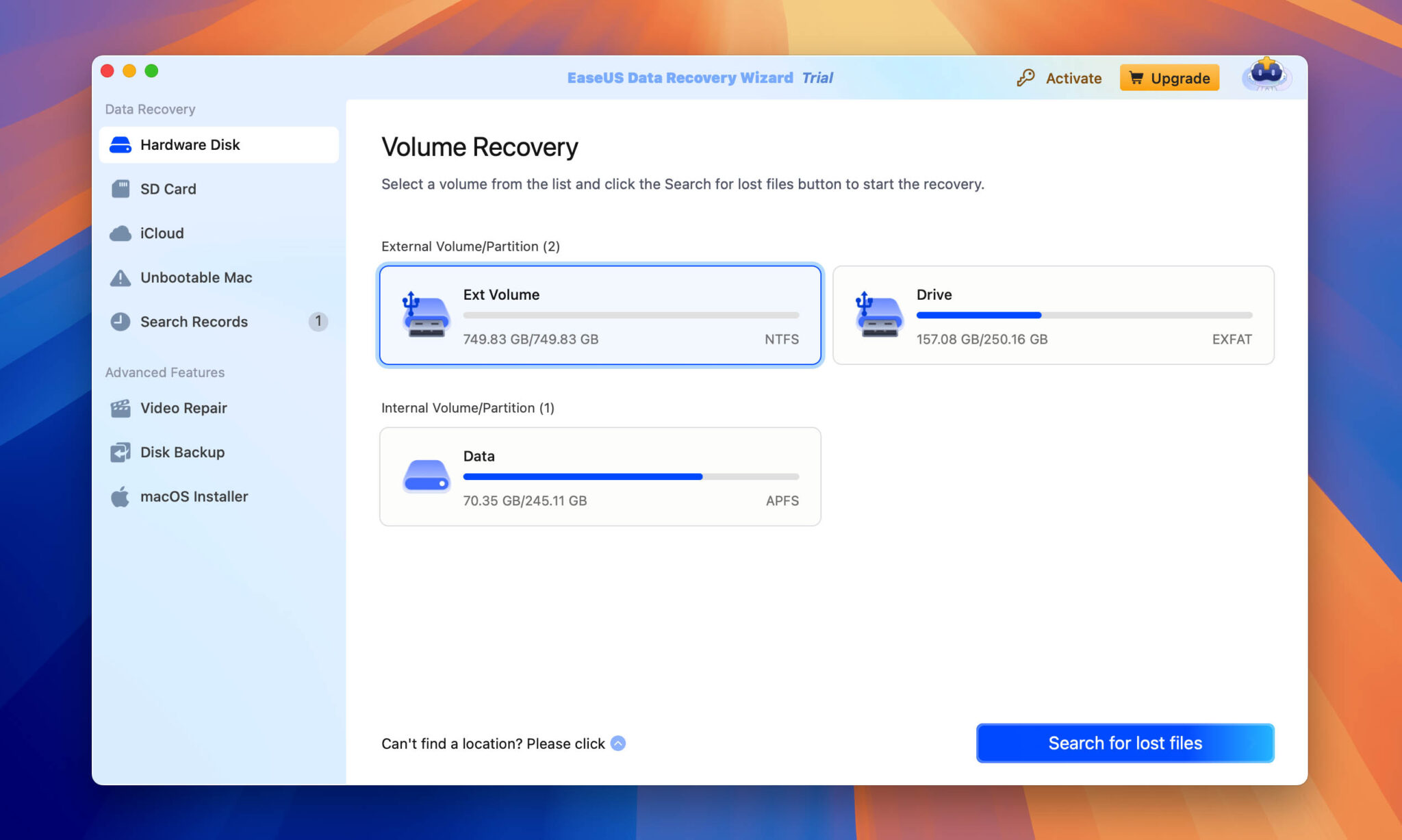Click the Upgrade cart button
This screenshot has width=1402, height=840.
pos(1169,78)
